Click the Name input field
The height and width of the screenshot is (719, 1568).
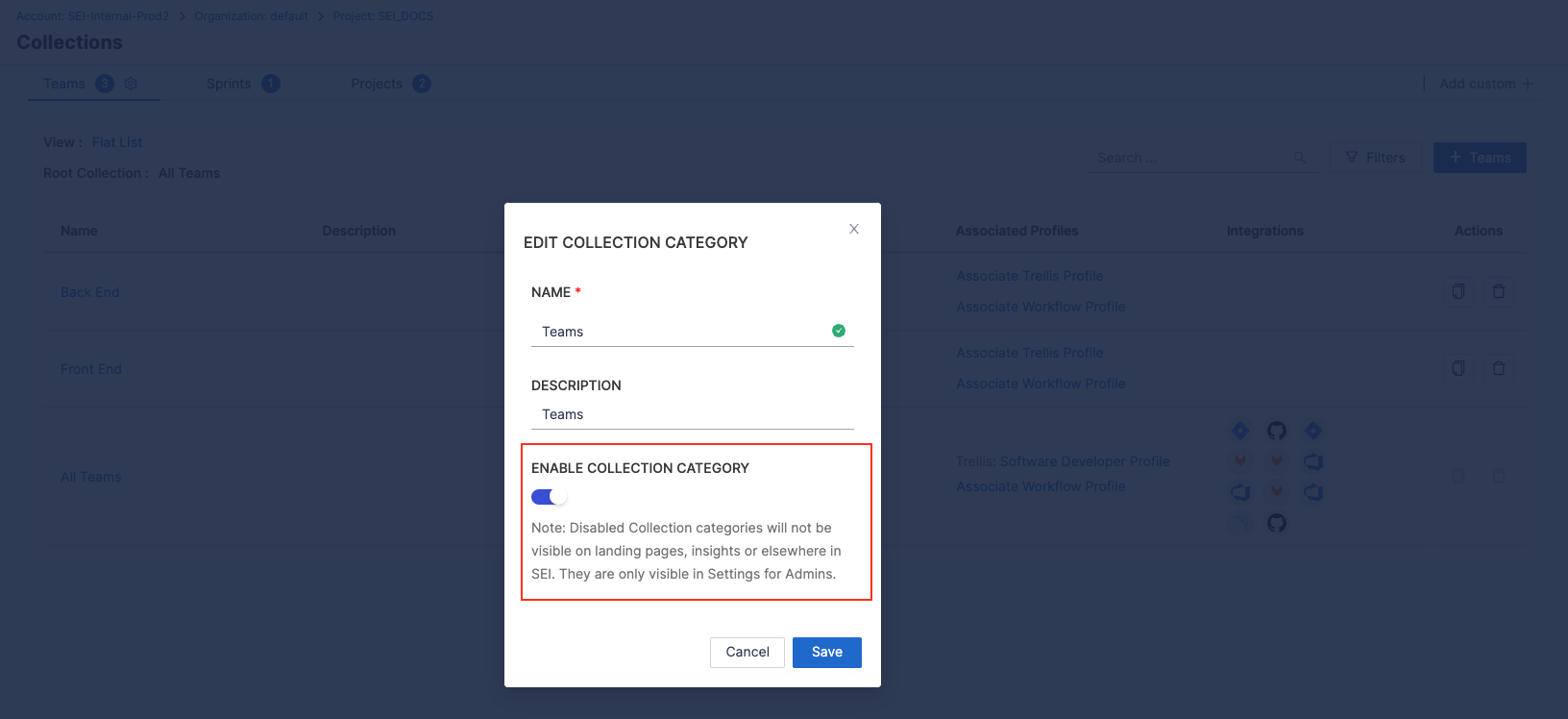(x=682, y=332)
